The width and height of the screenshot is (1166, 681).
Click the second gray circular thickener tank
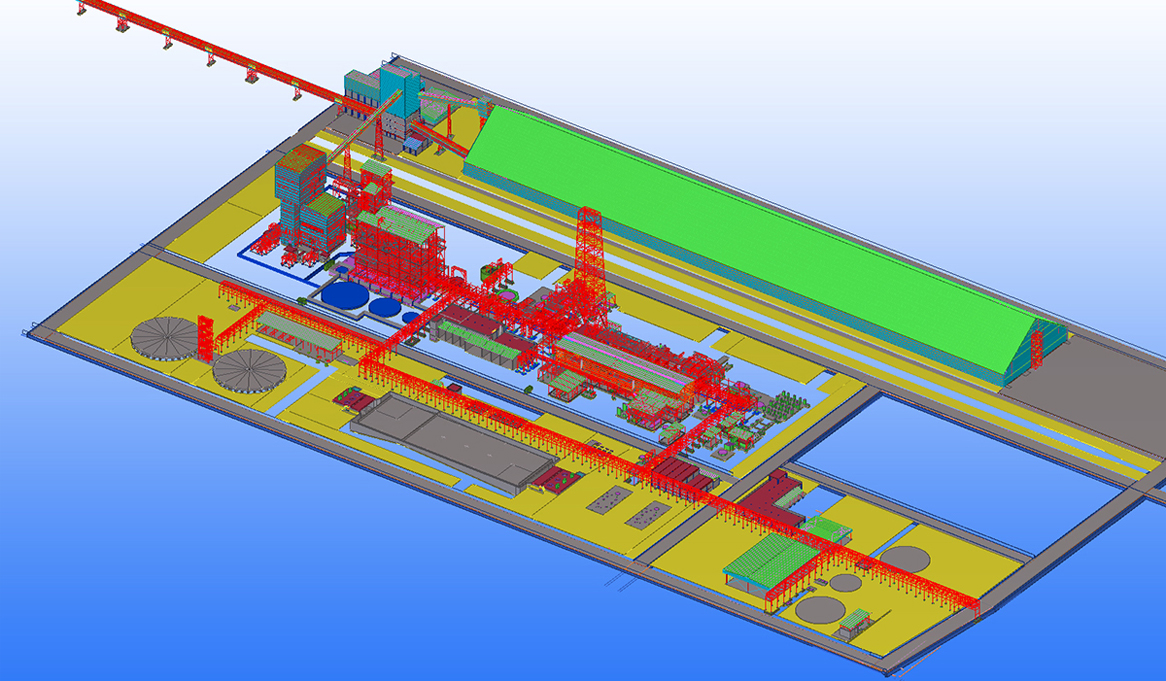click(248, 370)
